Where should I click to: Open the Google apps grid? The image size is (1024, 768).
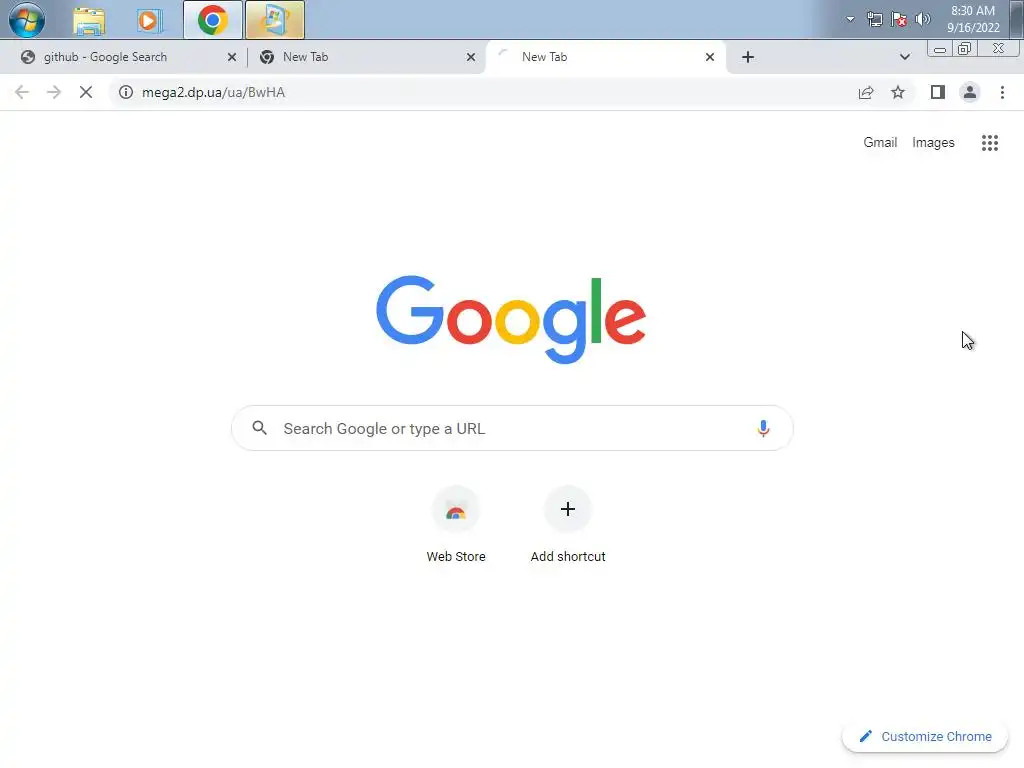coord(990,142)
